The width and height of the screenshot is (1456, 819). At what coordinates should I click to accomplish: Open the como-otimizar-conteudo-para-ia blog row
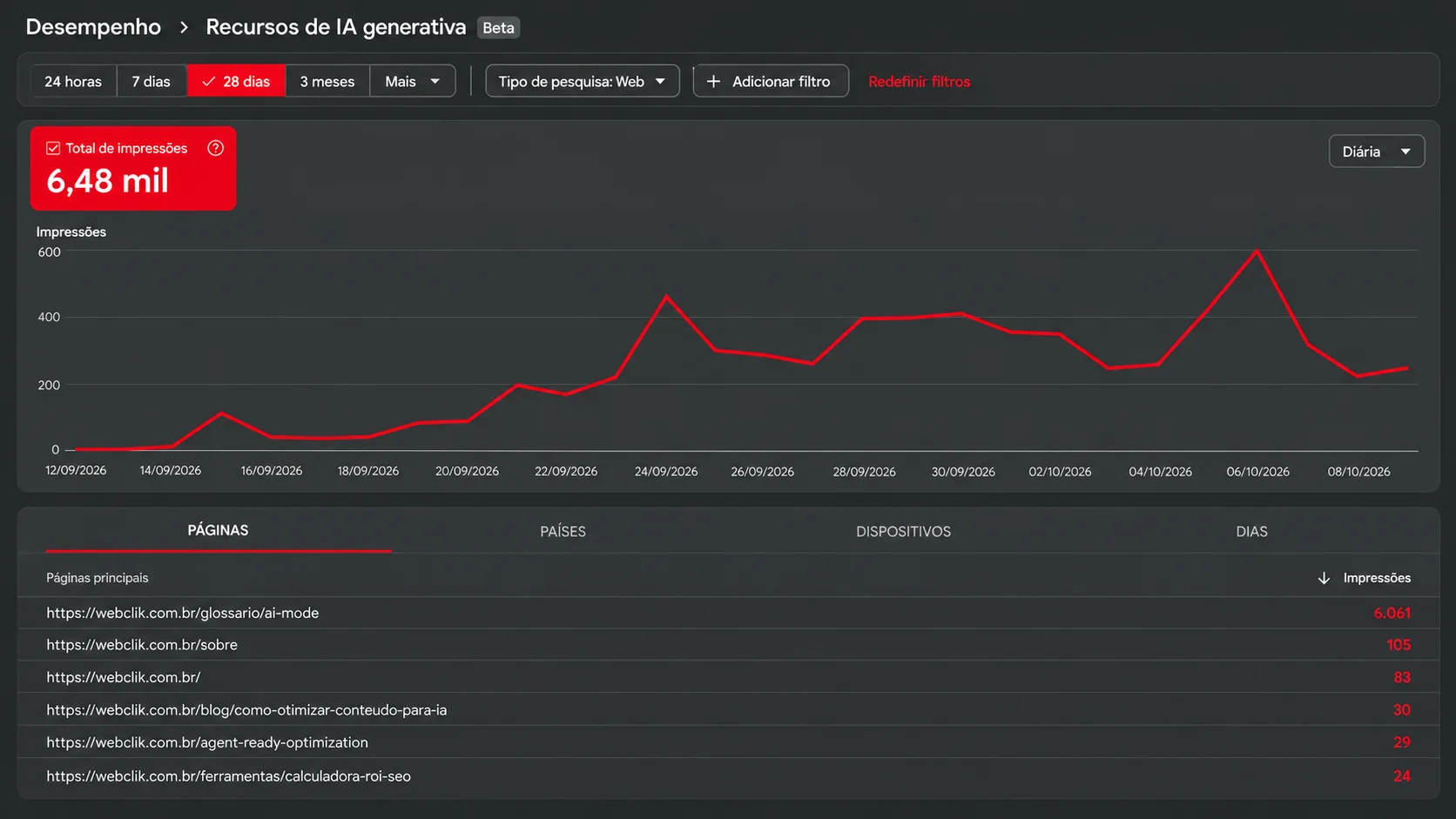coord(728,710)
